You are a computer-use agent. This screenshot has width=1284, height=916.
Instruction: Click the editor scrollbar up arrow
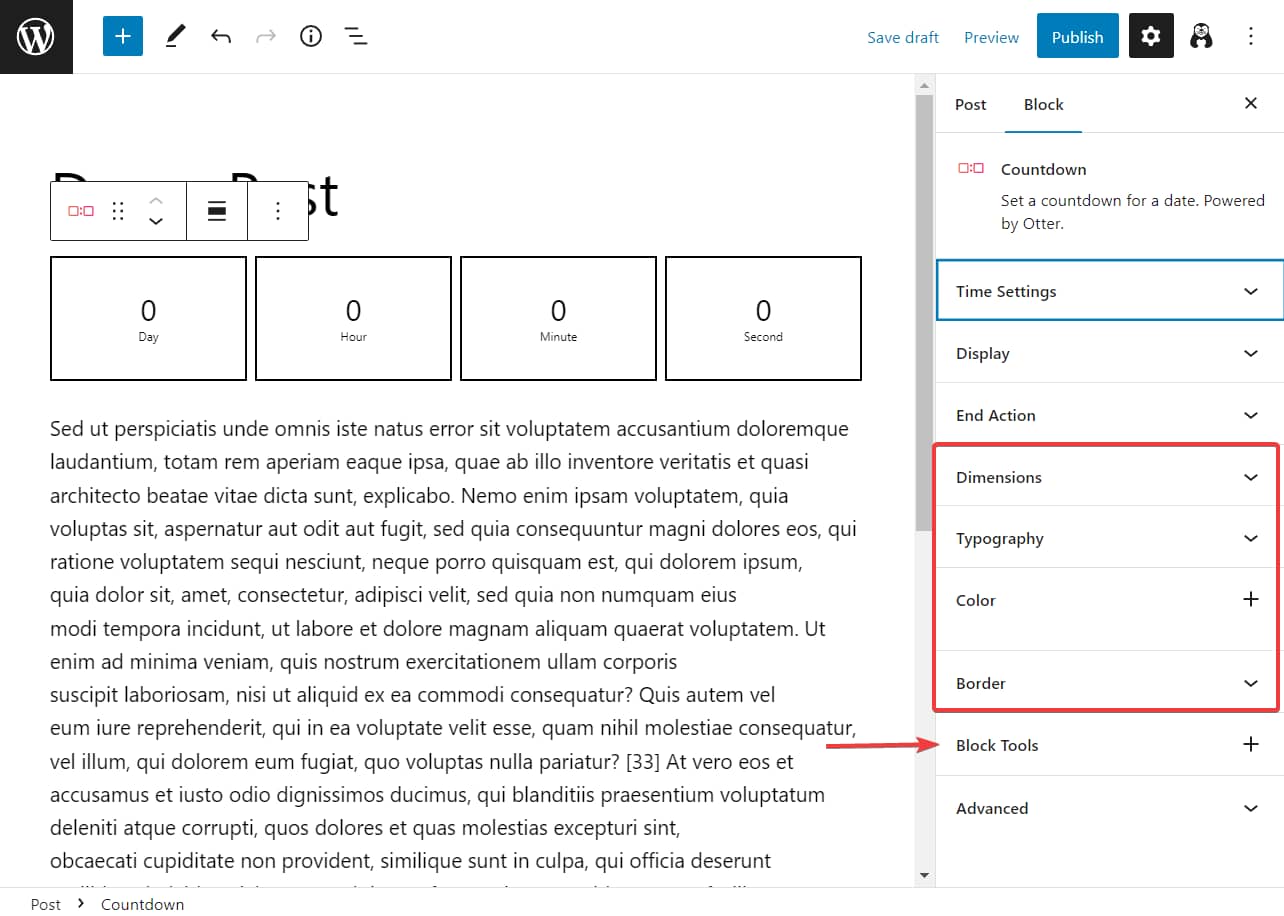coord(924,86)
